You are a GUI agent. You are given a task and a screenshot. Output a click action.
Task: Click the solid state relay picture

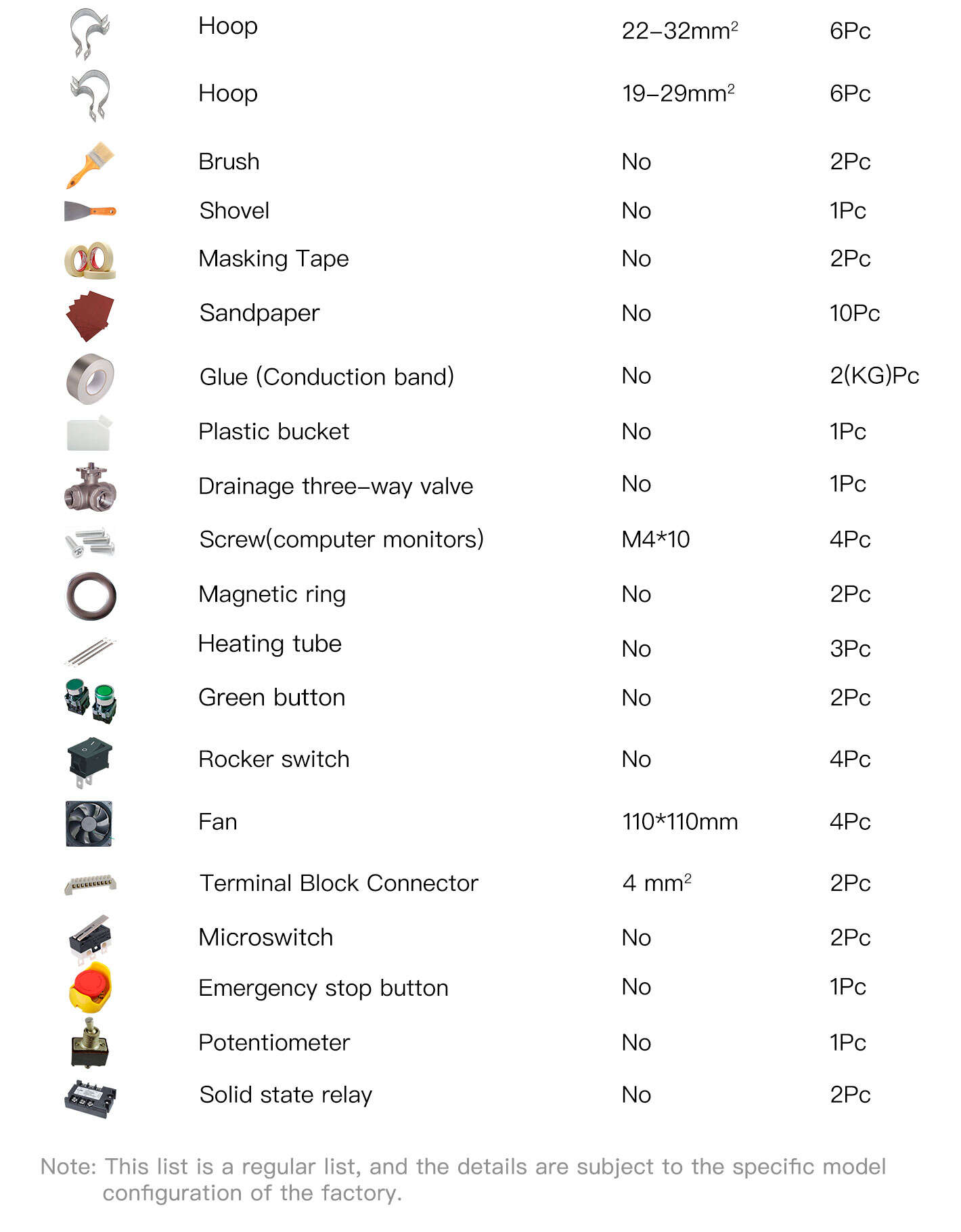(x=90, y=1099)
